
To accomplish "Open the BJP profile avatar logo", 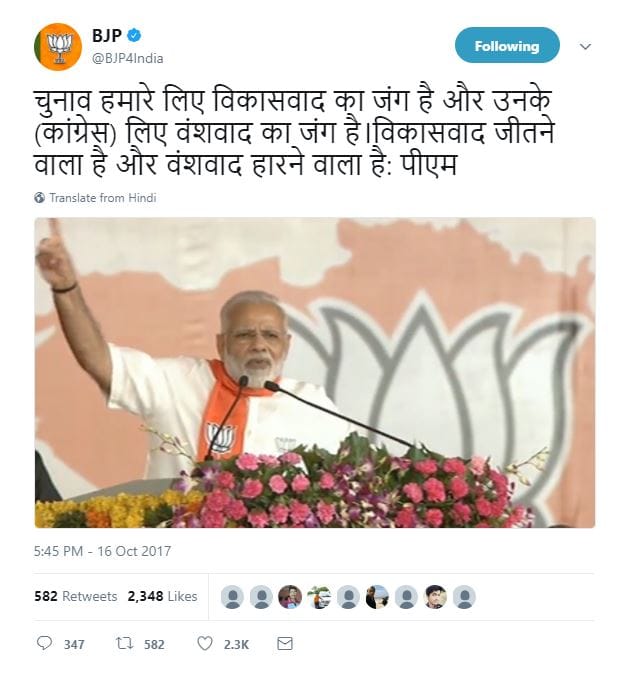I will coord(58,47).
